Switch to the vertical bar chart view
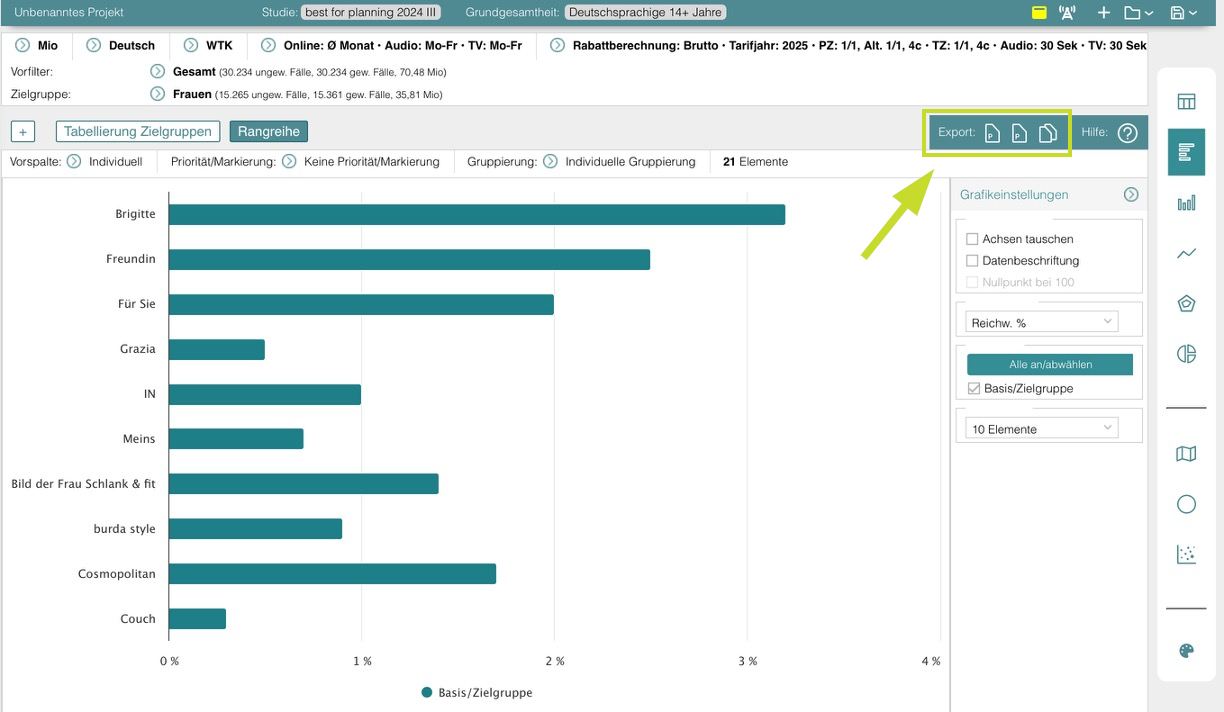Image resolution: width=1224 pixels, height=712 pixels. click(1186, 203)
